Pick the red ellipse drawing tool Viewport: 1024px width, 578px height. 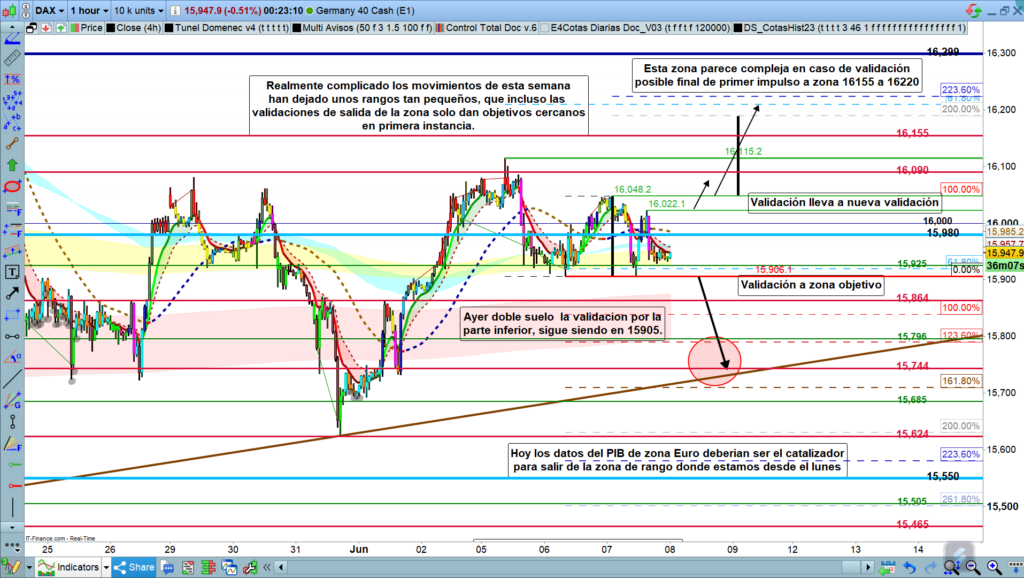12,186
